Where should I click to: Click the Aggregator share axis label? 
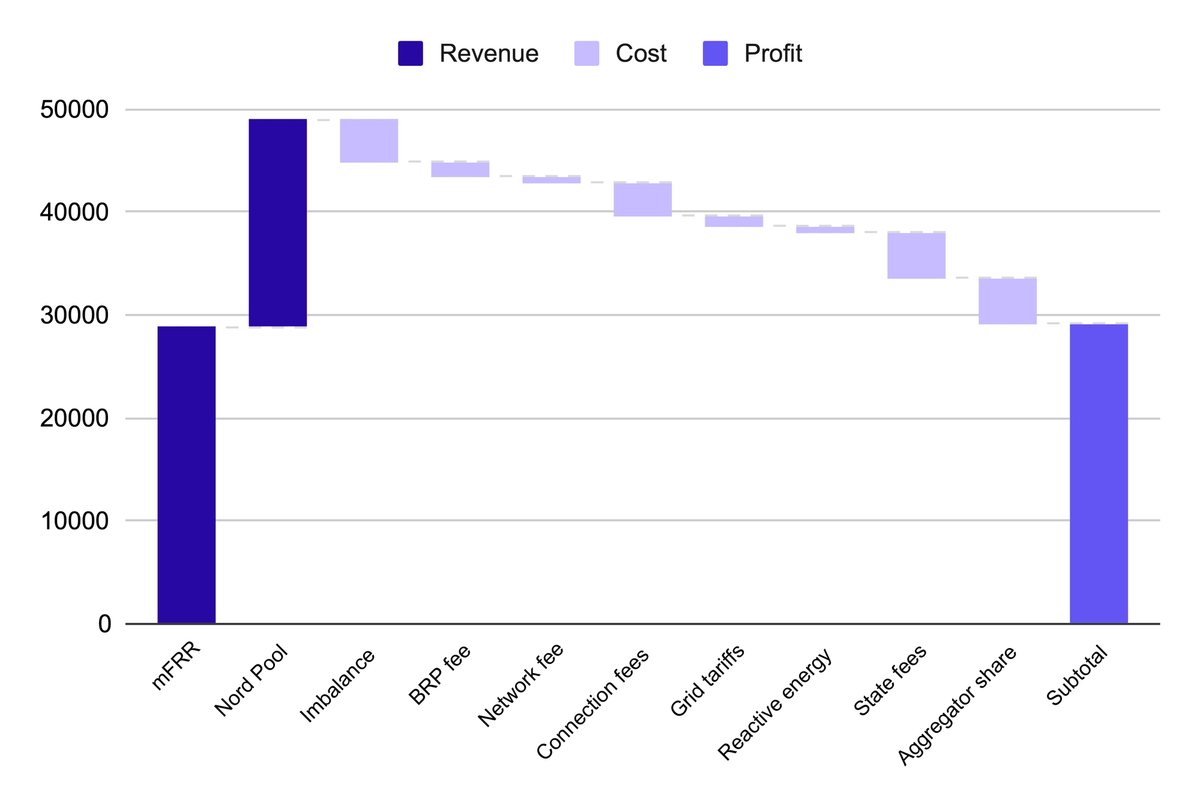click(x=958, y=706)
